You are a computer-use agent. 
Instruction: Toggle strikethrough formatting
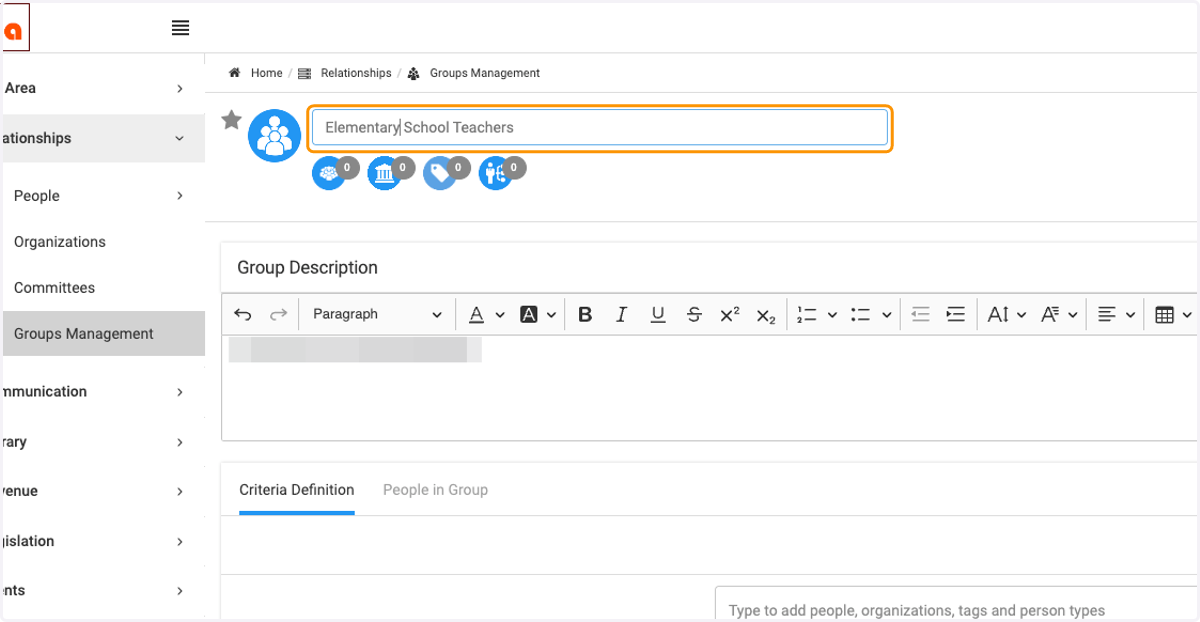pyautogui.click(x=694, y=314)
